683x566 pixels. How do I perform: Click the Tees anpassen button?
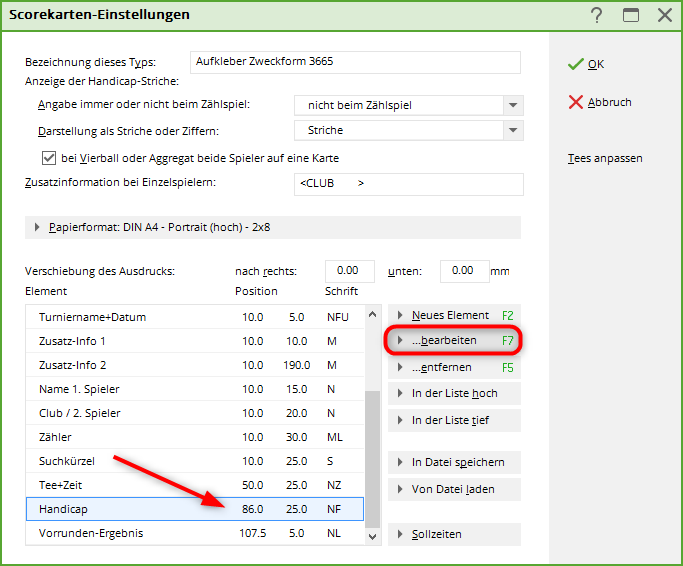tap(604, 158)
